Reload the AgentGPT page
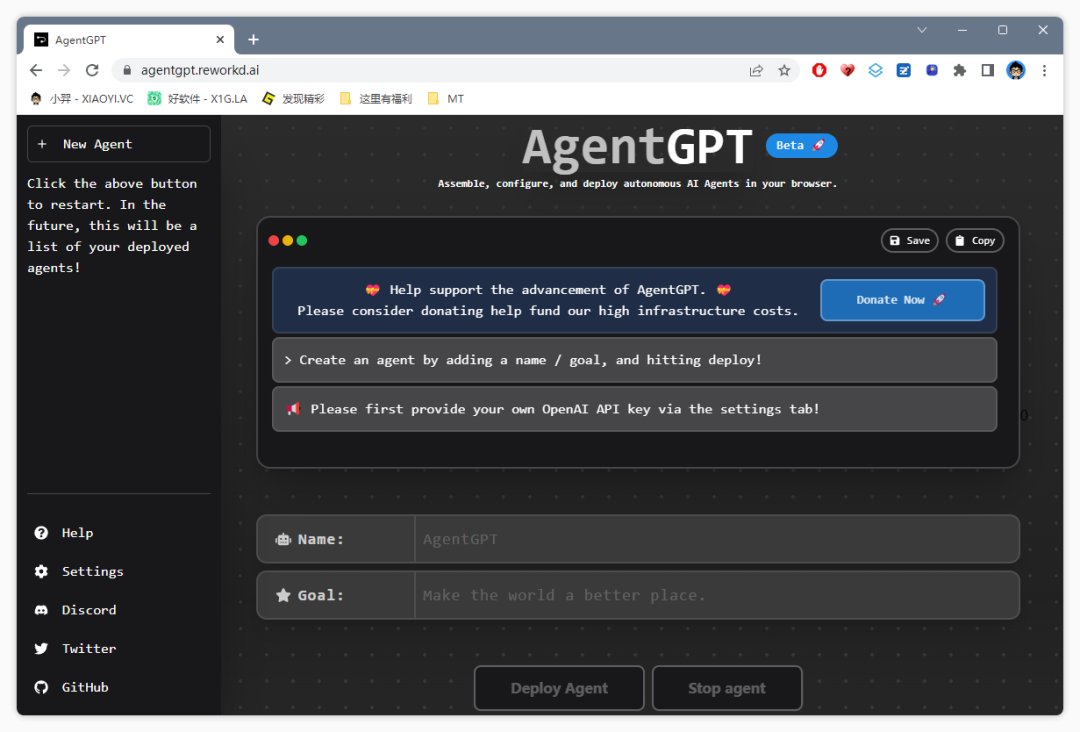The image size is (1080, 732). [x=92, y=70]
